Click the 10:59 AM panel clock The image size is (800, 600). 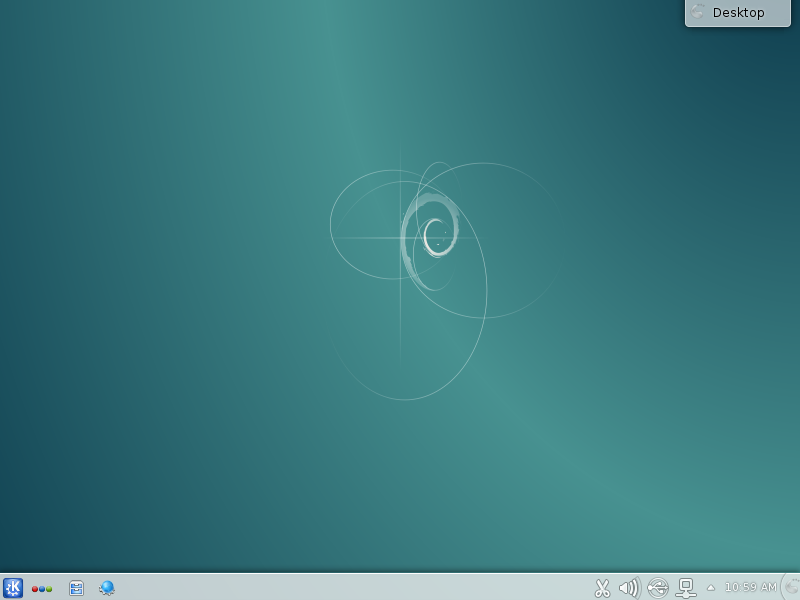(x=750, y=587)
